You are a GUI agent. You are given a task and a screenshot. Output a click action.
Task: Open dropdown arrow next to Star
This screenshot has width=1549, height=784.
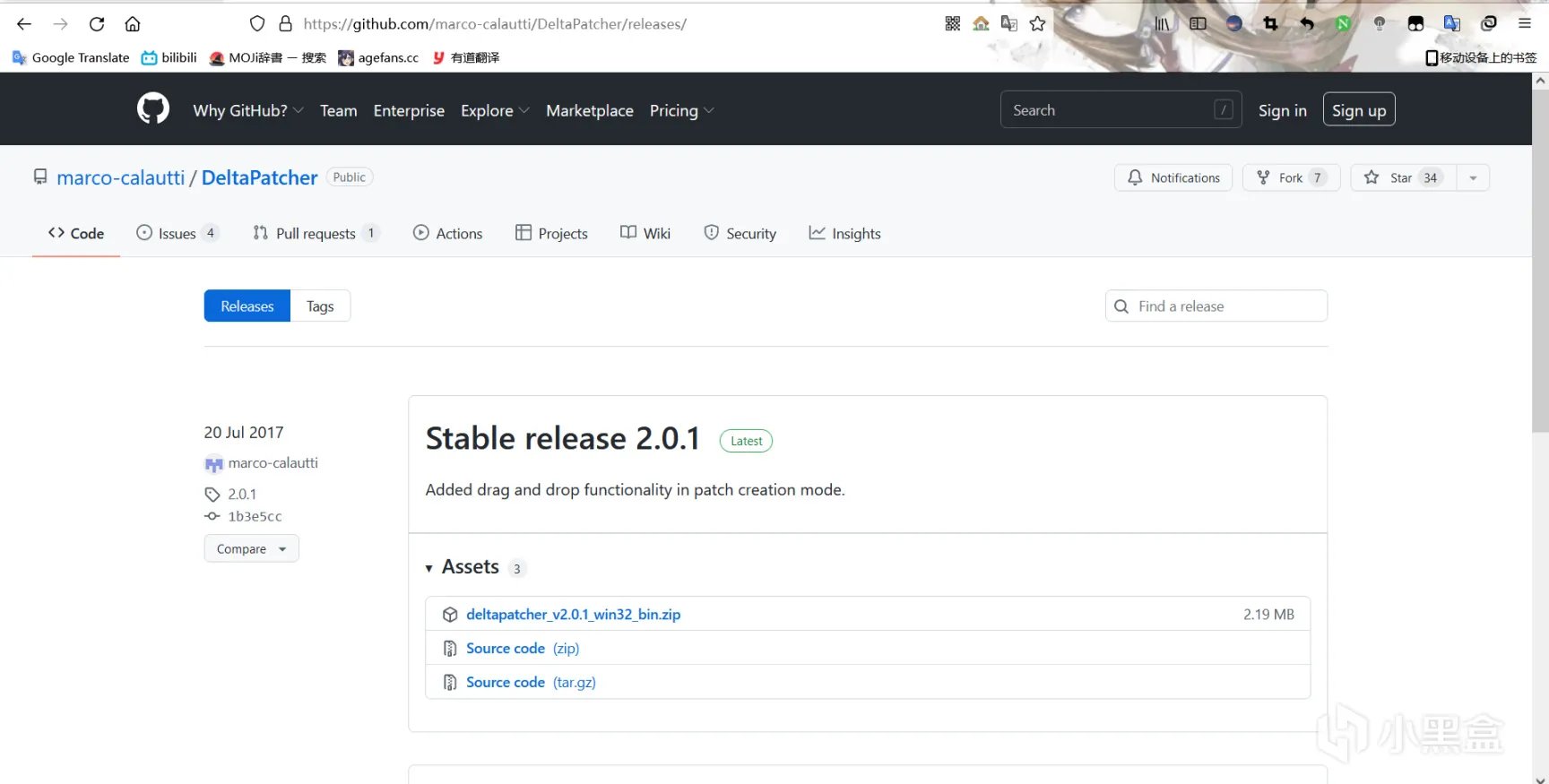[1473, 177]
